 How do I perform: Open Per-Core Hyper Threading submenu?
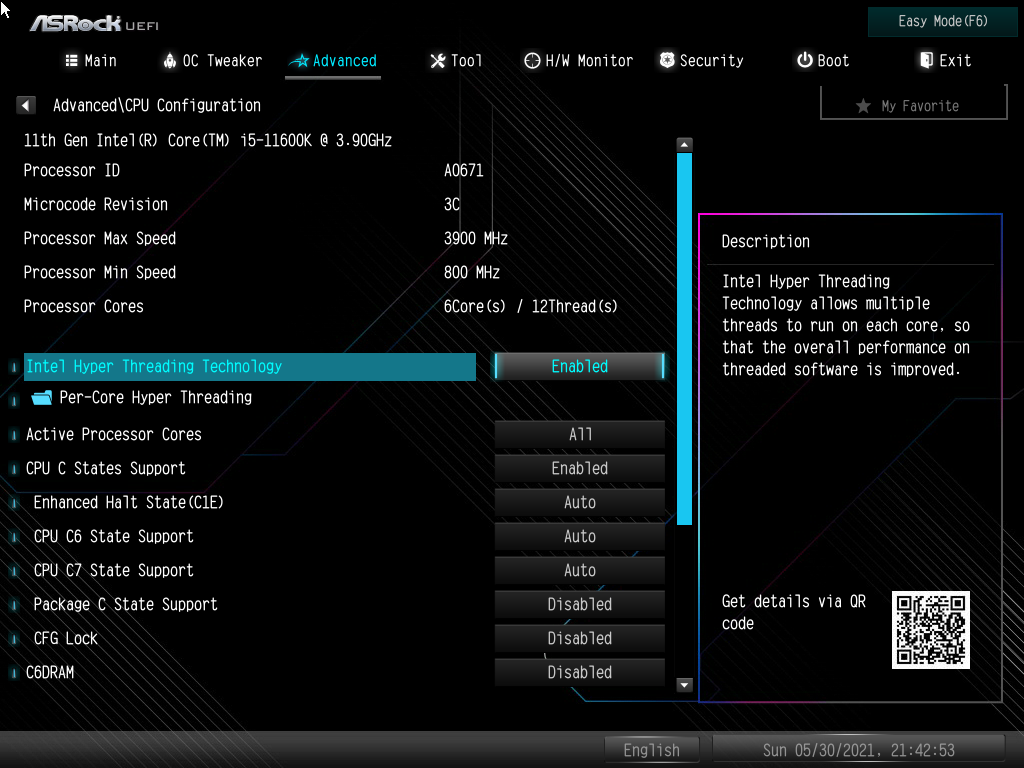pos(155,398)
